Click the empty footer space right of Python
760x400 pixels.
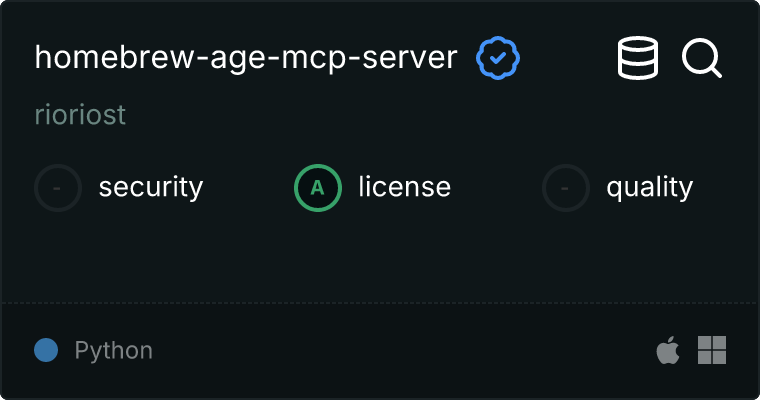(x=400, y=350)
